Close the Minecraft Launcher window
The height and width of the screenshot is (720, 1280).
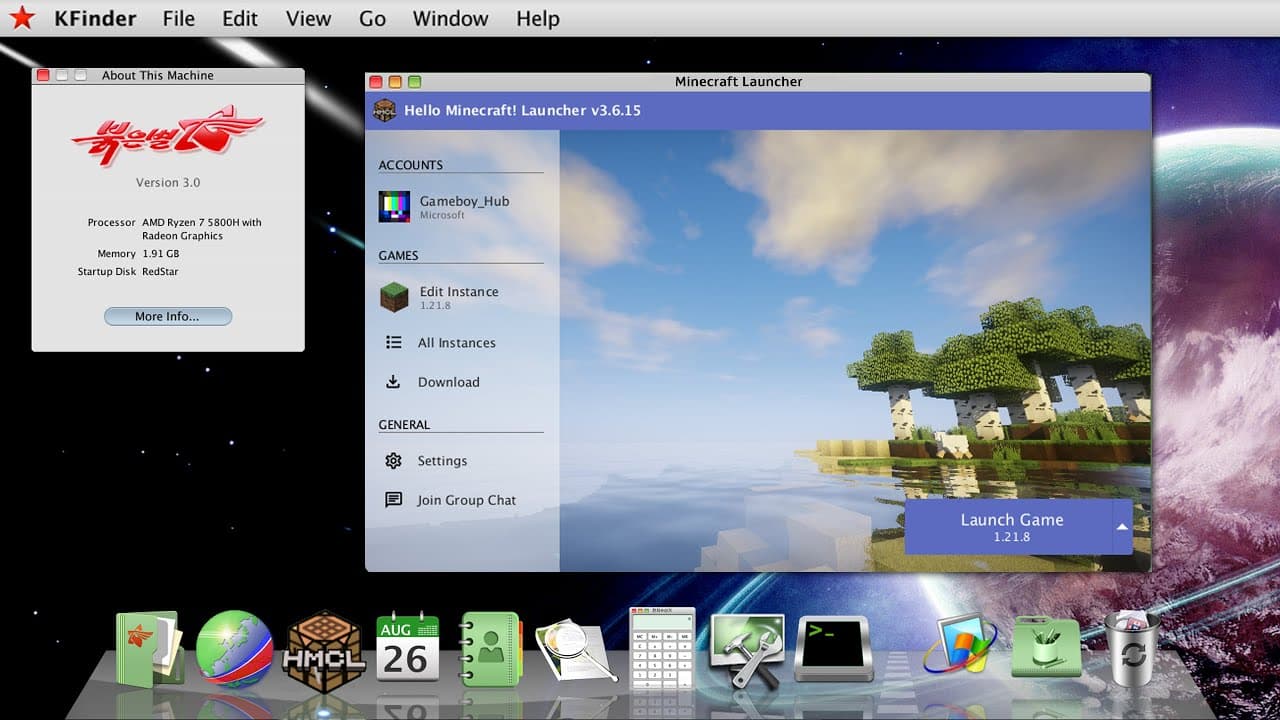pyautogui.click(x=376, y=82)
